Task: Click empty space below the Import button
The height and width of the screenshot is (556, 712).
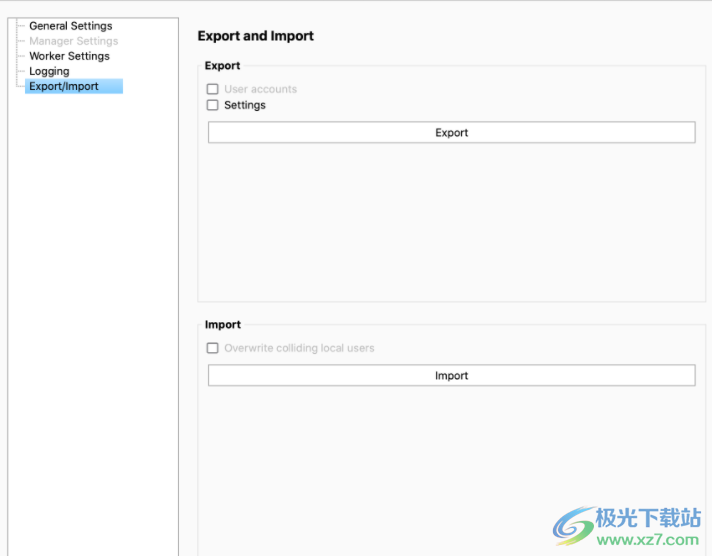Action: [450, 460]
